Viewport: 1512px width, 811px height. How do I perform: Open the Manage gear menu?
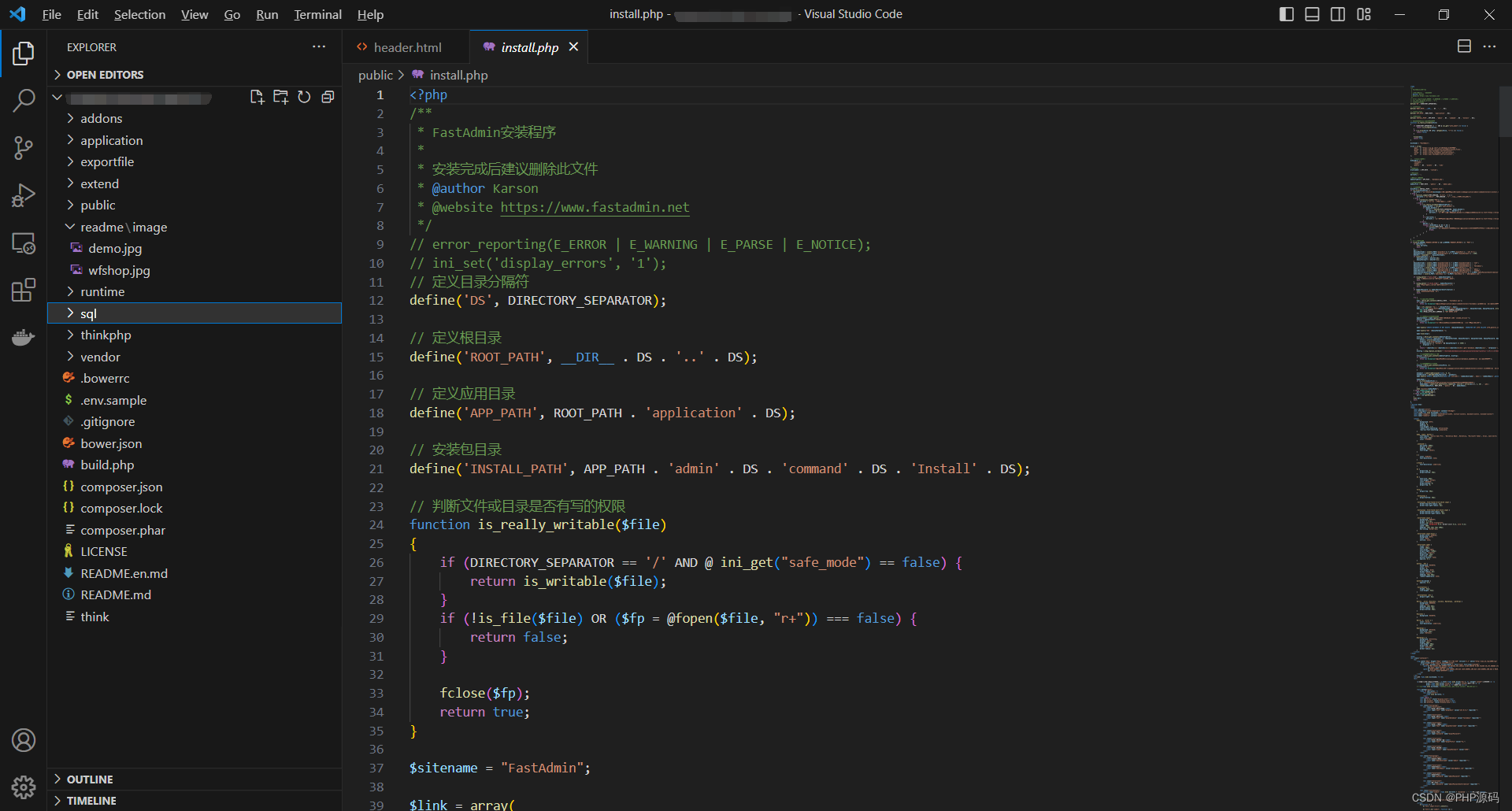(24, 787)
